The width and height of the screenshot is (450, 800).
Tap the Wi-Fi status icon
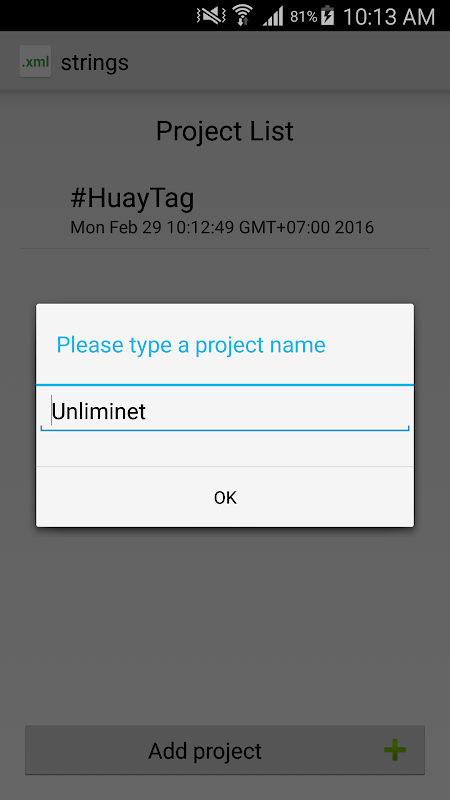click(243, 16)
